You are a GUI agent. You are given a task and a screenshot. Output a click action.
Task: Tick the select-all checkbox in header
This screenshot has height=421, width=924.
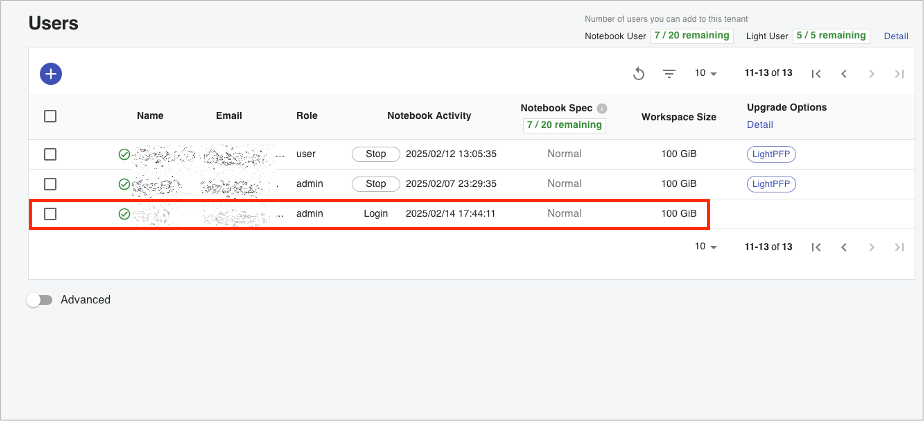point(50,116)
